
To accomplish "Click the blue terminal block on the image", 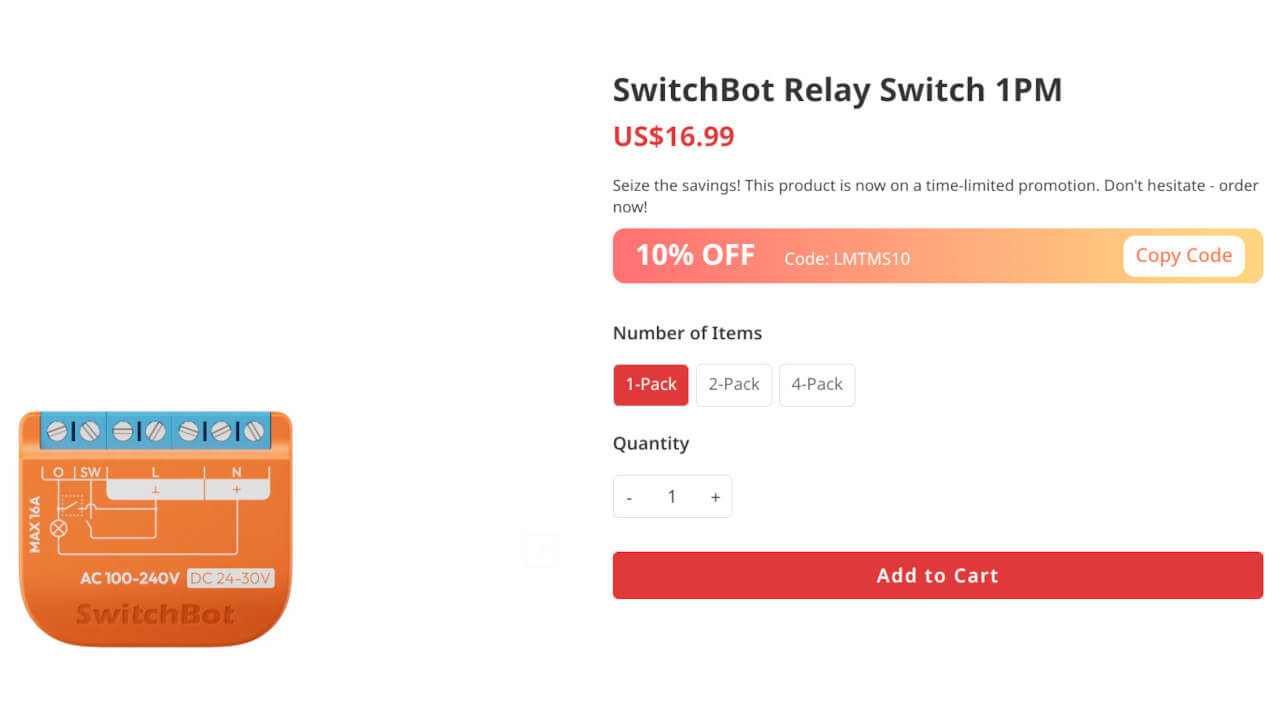I will click(x=155, y=429).
